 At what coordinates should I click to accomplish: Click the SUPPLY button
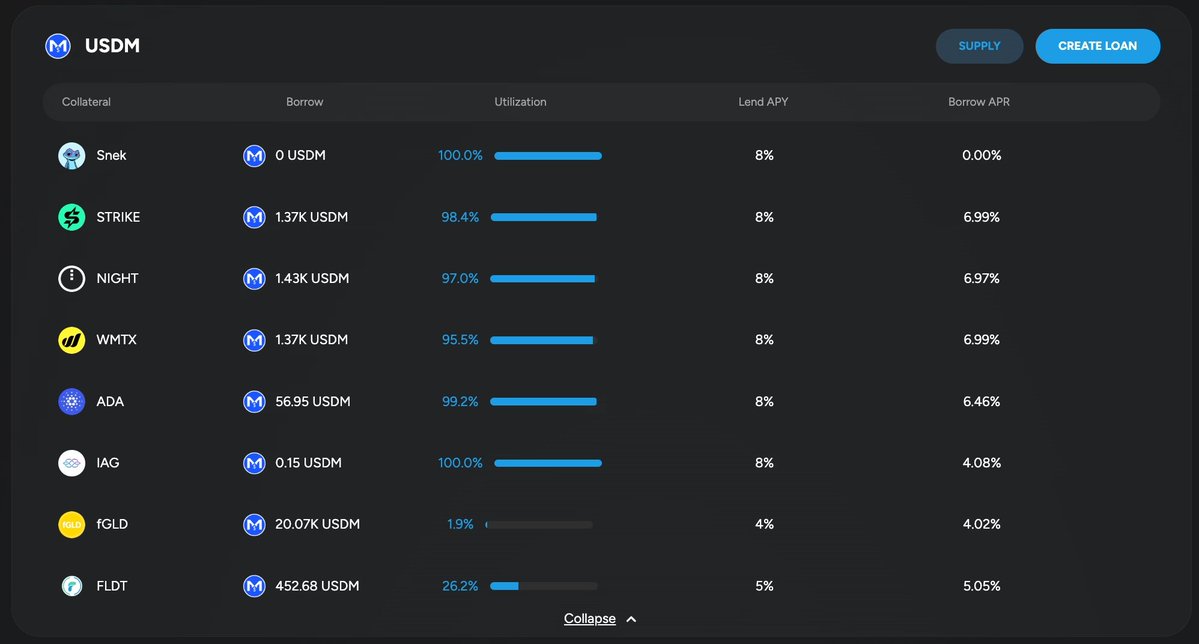tap(980, 46)
